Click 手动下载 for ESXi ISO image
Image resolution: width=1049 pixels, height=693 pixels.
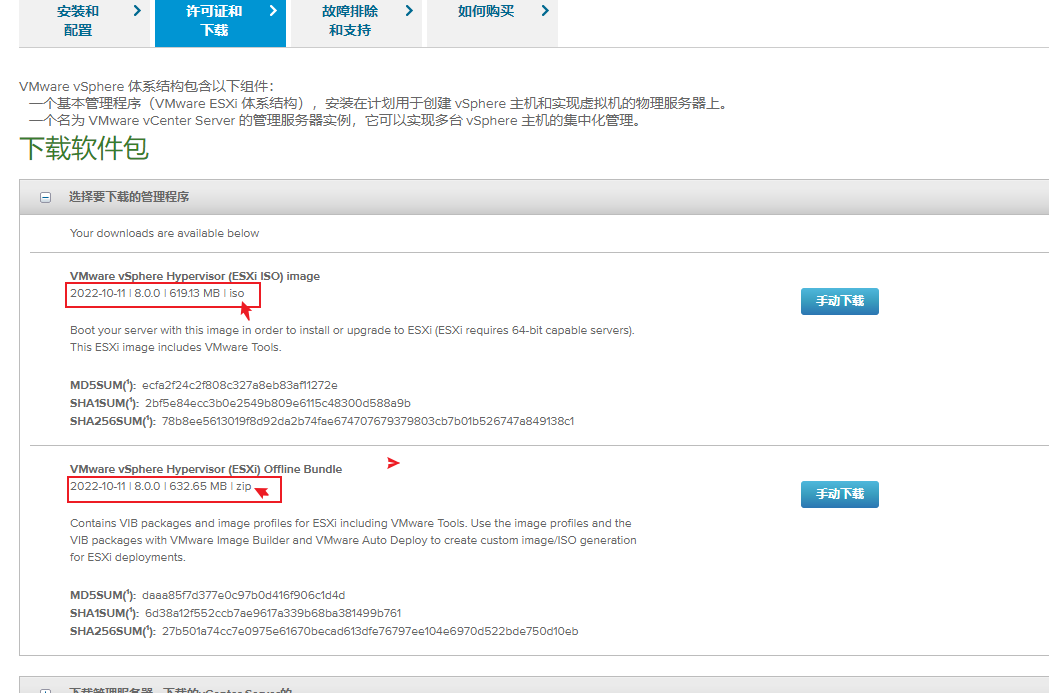point(840,301)
